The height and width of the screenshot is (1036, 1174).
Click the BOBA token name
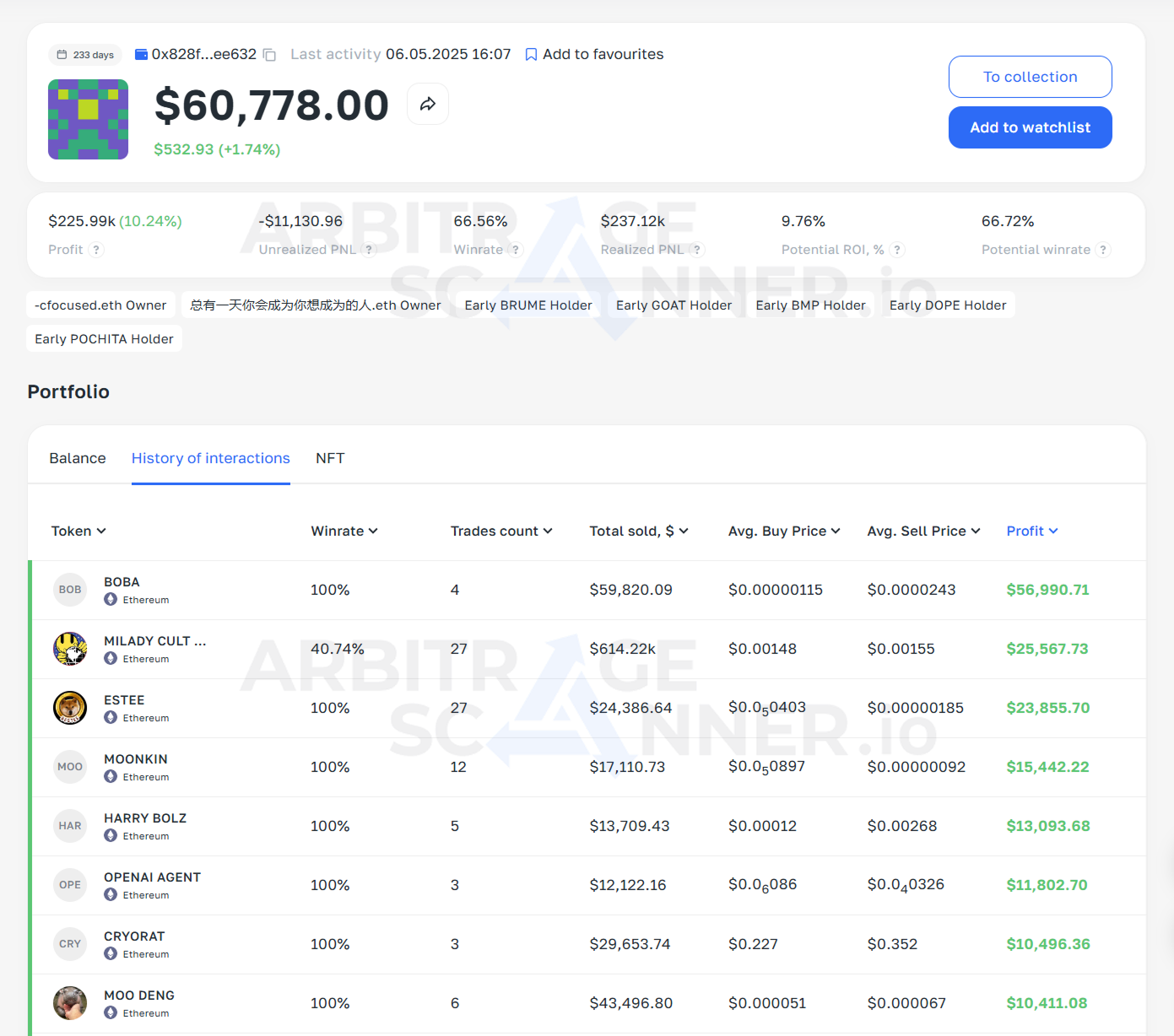coord(122,582)
